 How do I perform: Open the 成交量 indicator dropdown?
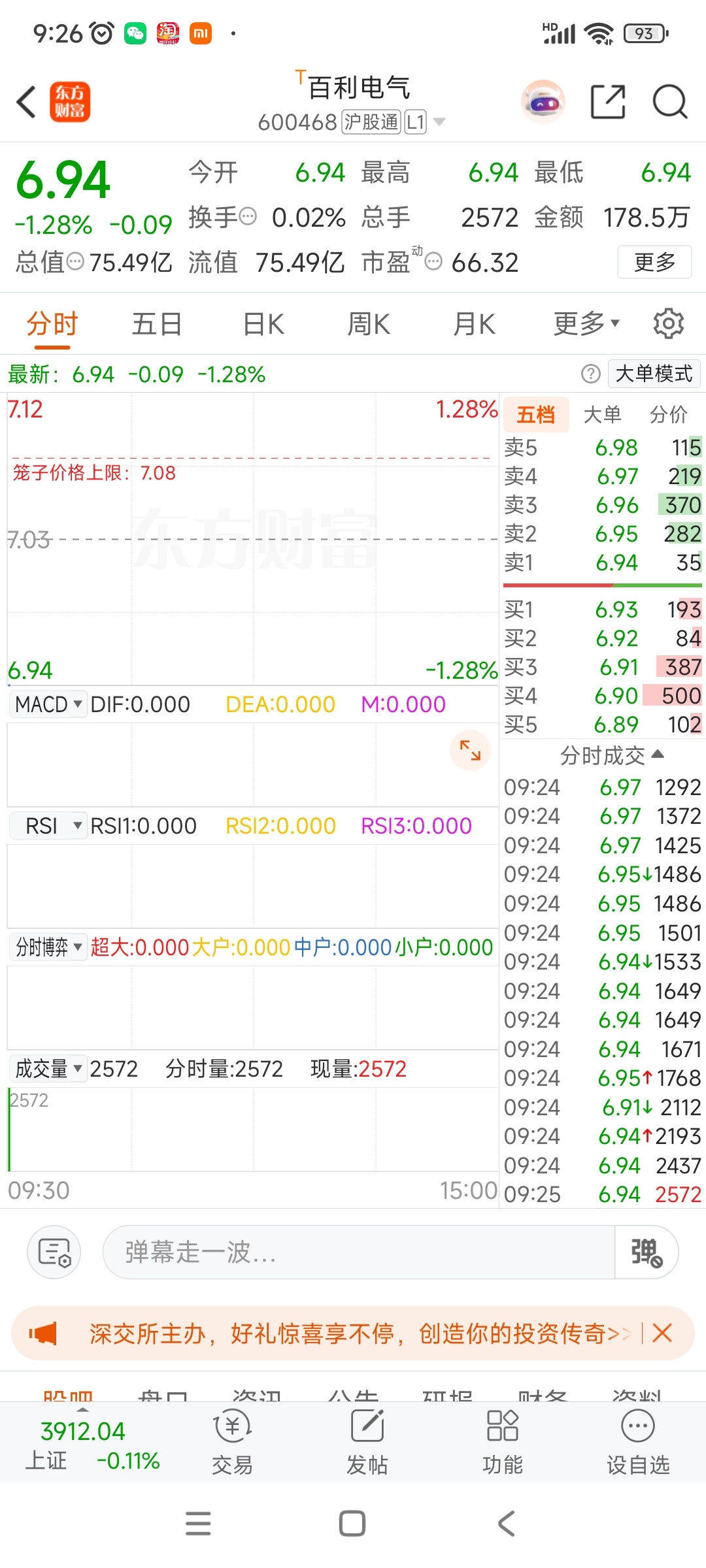[48, 1069]
